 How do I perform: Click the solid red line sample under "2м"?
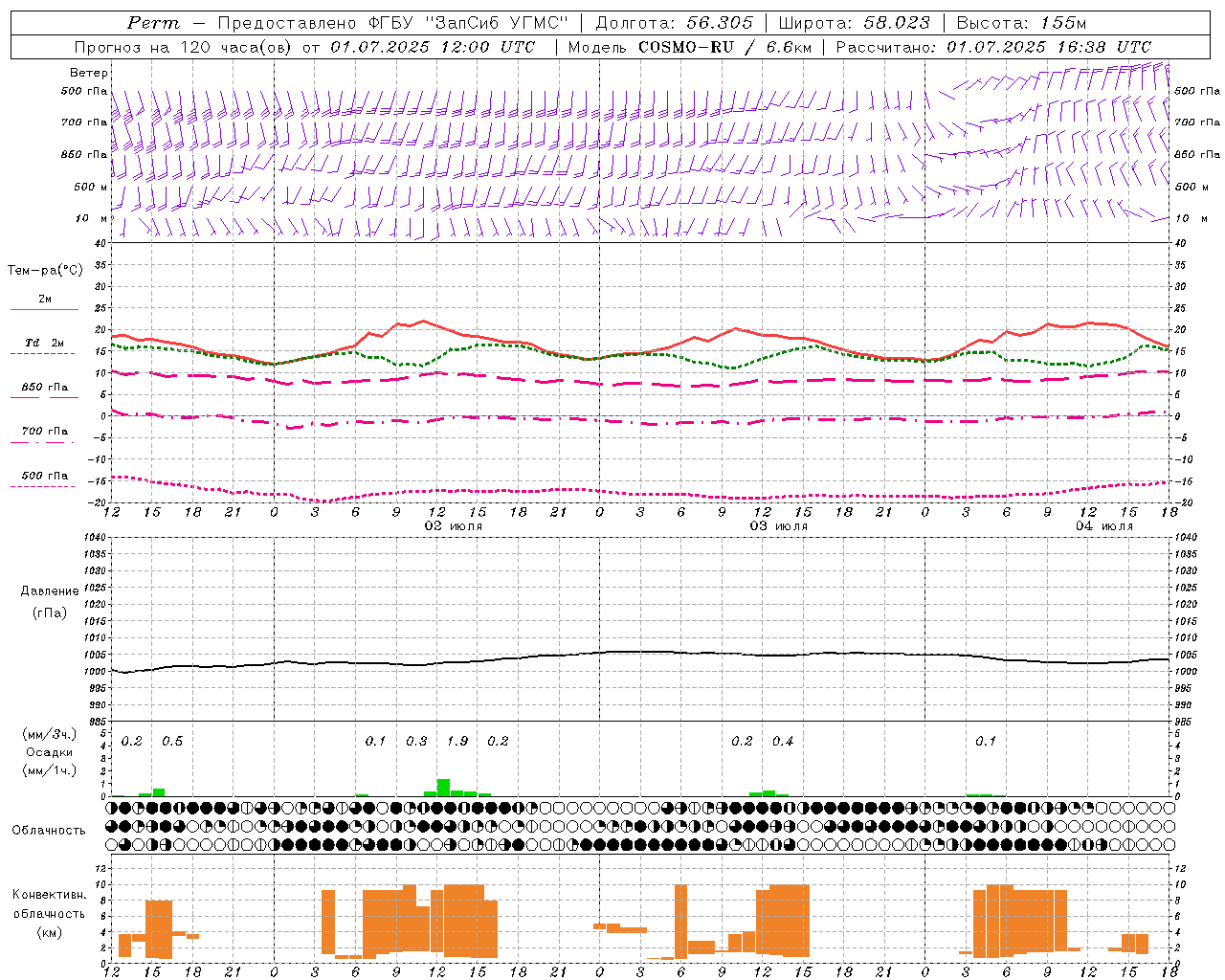pos(44,310)
